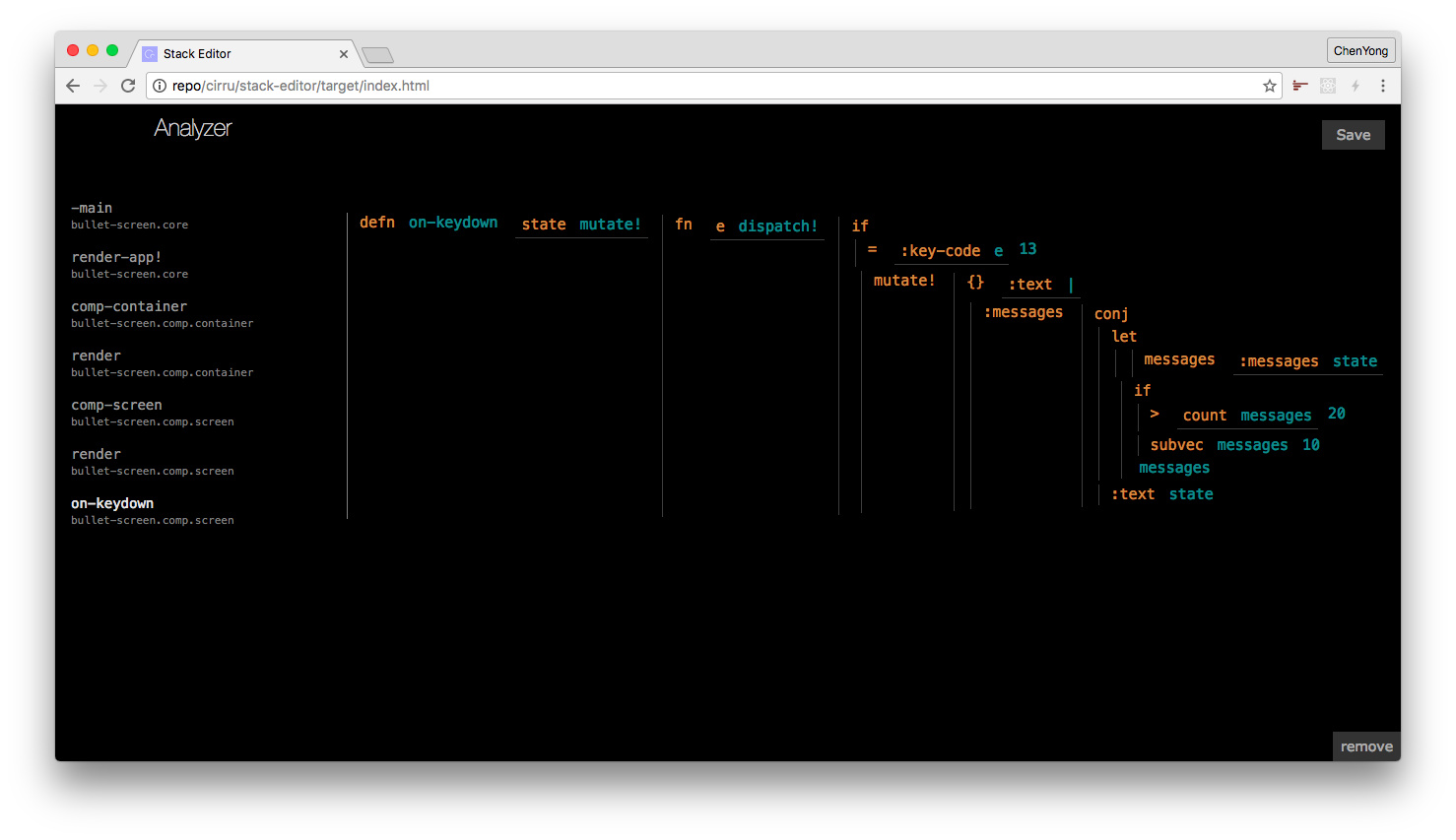This screenshot has height=840, width=1456.
Task: Reload the page using the refresh icon
Action: click(x=128, y=86)
